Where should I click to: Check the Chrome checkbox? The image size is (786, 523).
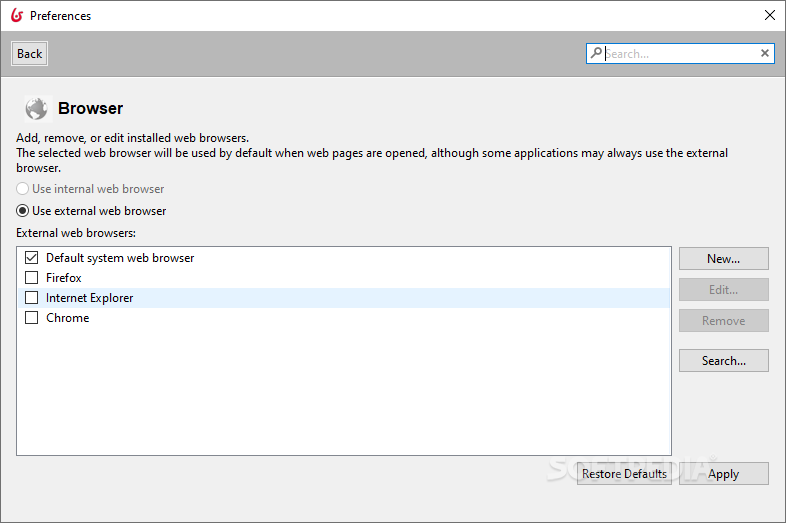[32, 318]
